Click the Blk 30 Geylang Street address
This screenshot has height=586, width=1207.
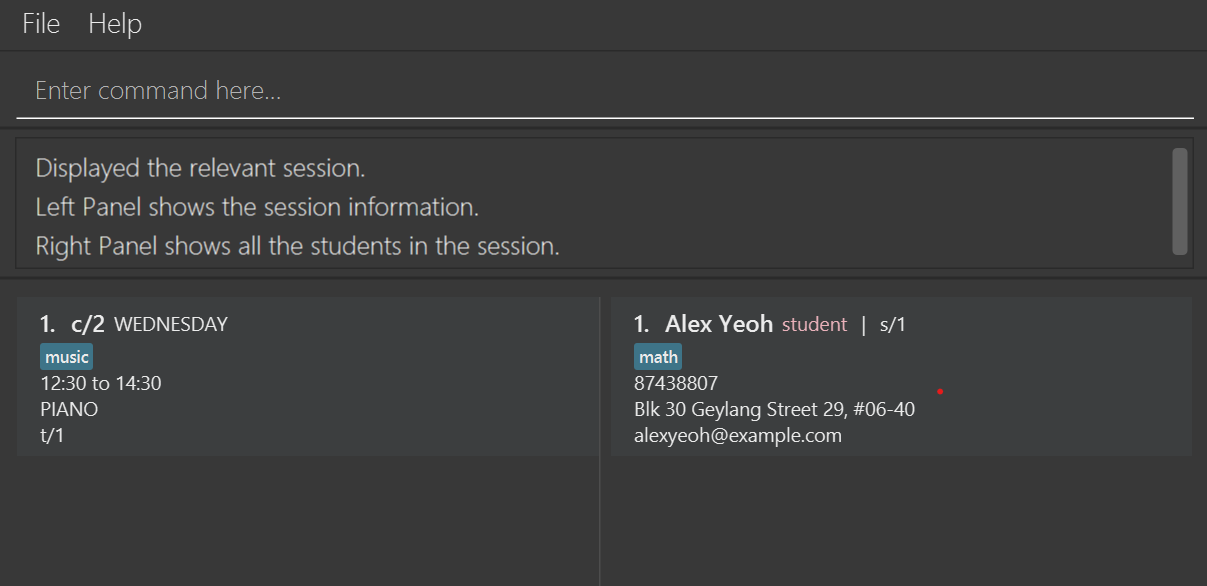(x=774, y=409)
